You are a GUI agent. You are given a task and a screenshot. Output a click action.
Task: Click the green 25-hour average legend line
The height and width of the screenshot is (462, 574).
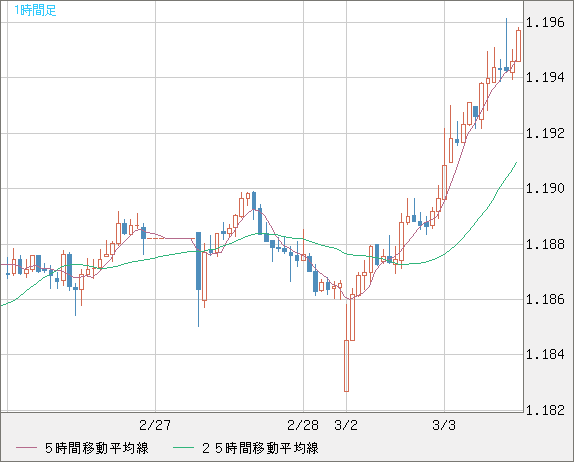(x=183, y=448)
